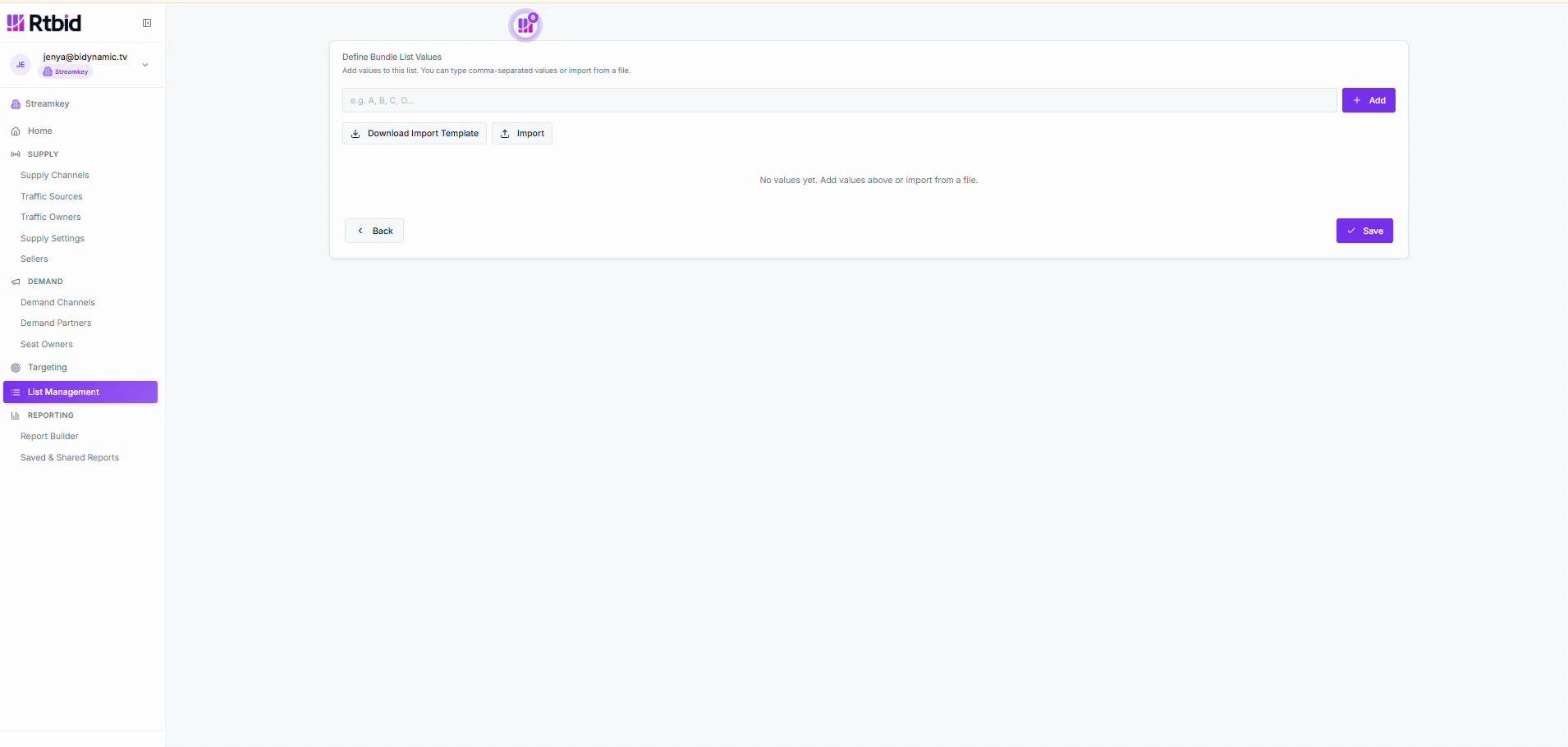This screenshot has width=1568, height=747.
Task: Collapse the SUPPLY section
Action: [x=43, y=154]
